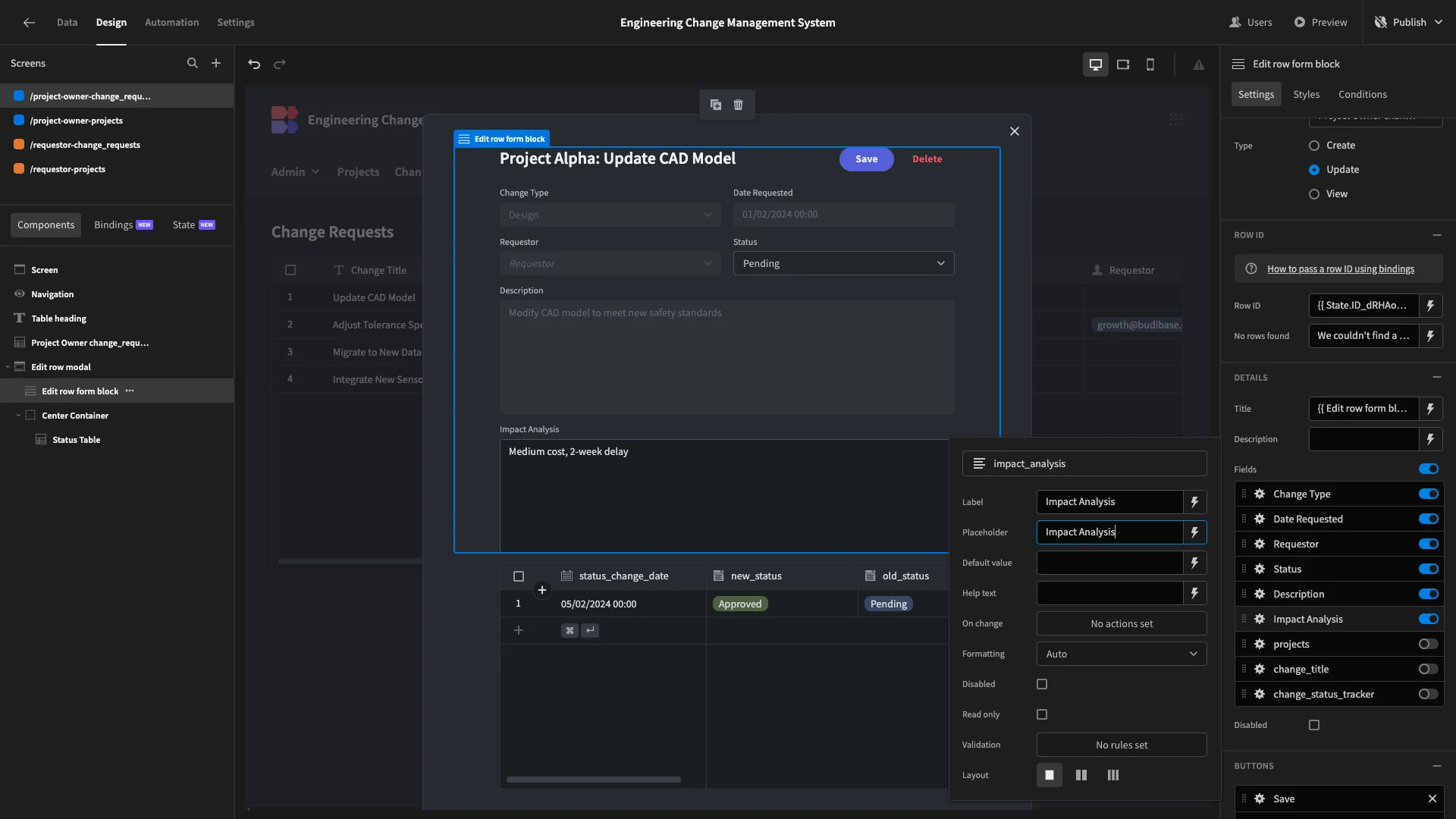Click the redo arrow icon
This screenshot has width=1456, height=819.
(x=280, y=64)
